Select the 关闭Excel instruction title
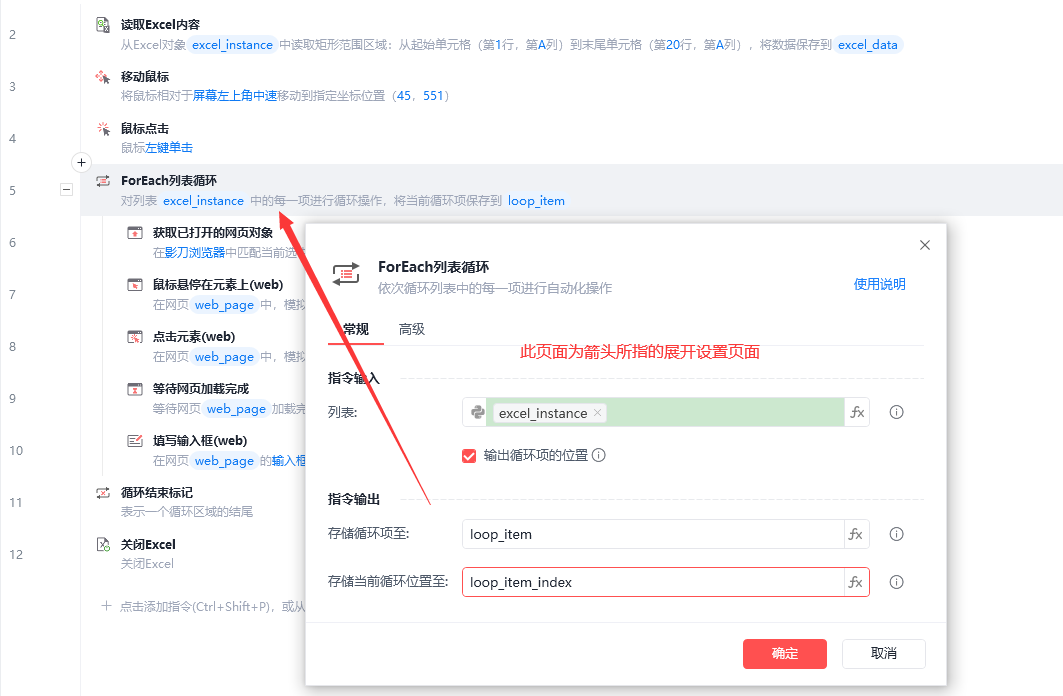1063x696 pixels. coord(148,544)
